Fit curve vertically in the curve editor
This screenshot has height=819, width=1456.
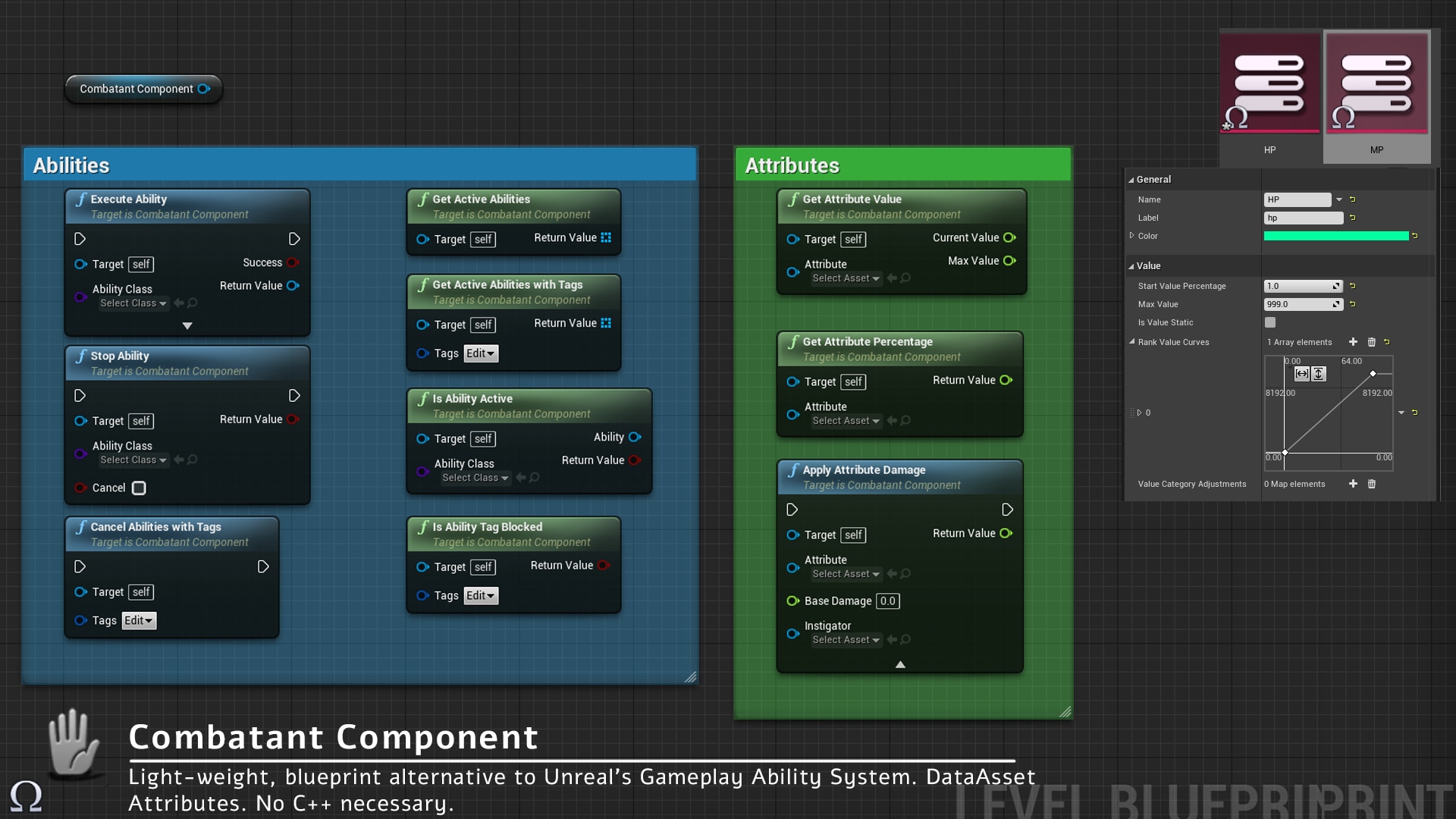click(x=1318, y=374)
